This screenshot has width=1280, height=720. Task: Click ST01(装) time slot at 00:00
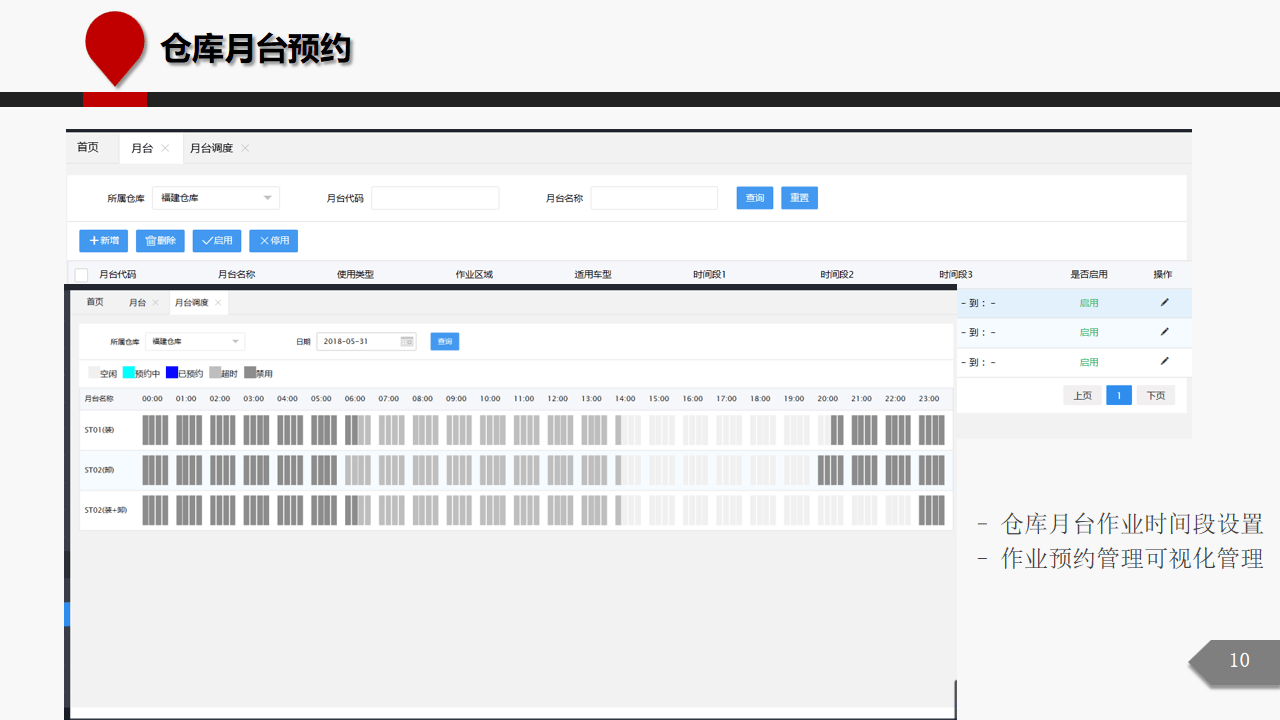(155, 430)
